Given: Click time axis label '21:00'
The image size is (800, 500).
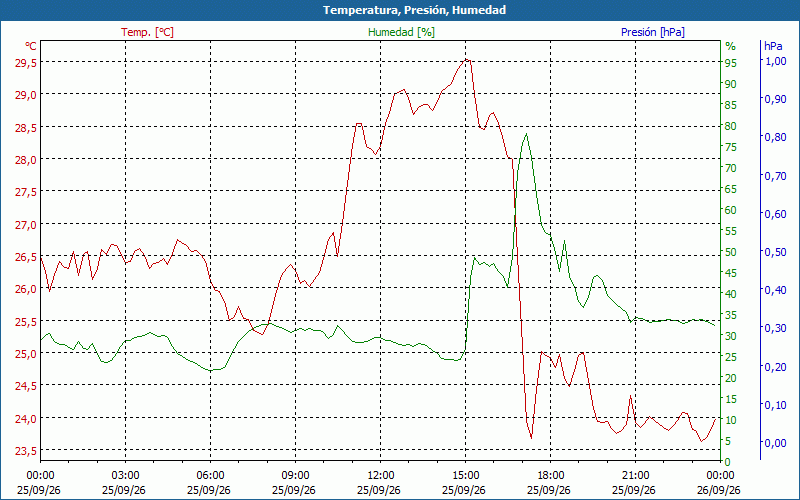Looking at the screenshot, I should [x=635, y=476].
